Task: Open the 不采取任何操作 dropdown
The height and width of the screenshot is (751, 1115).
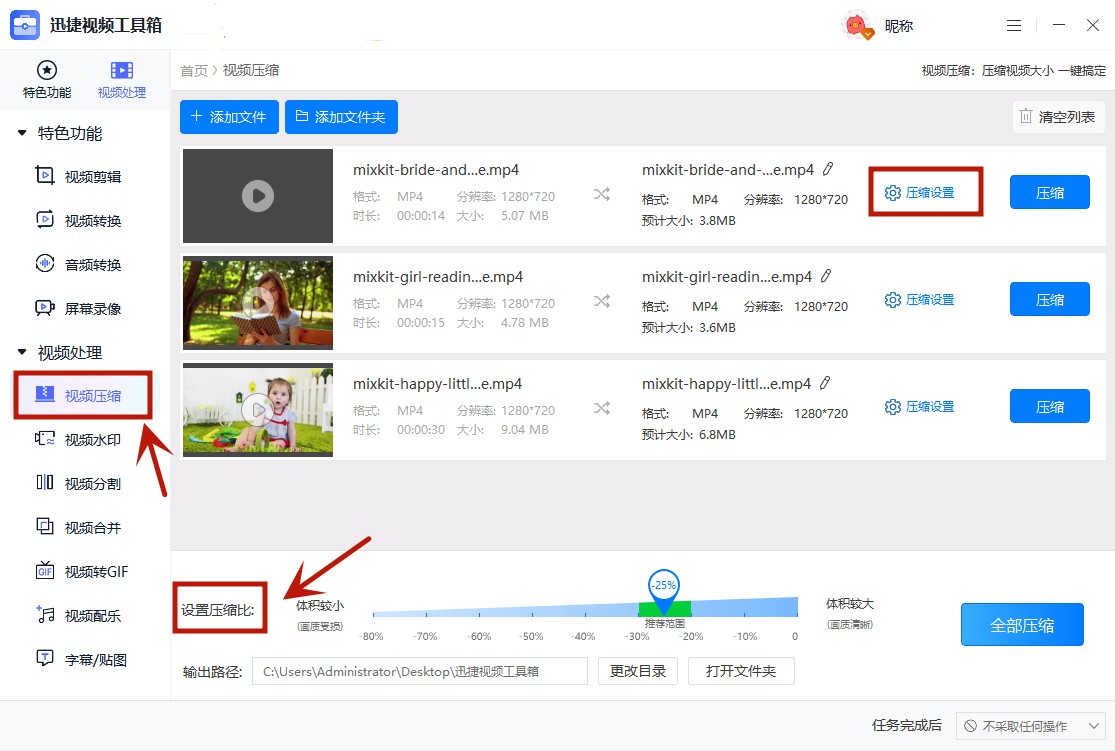Action: 1031,726
